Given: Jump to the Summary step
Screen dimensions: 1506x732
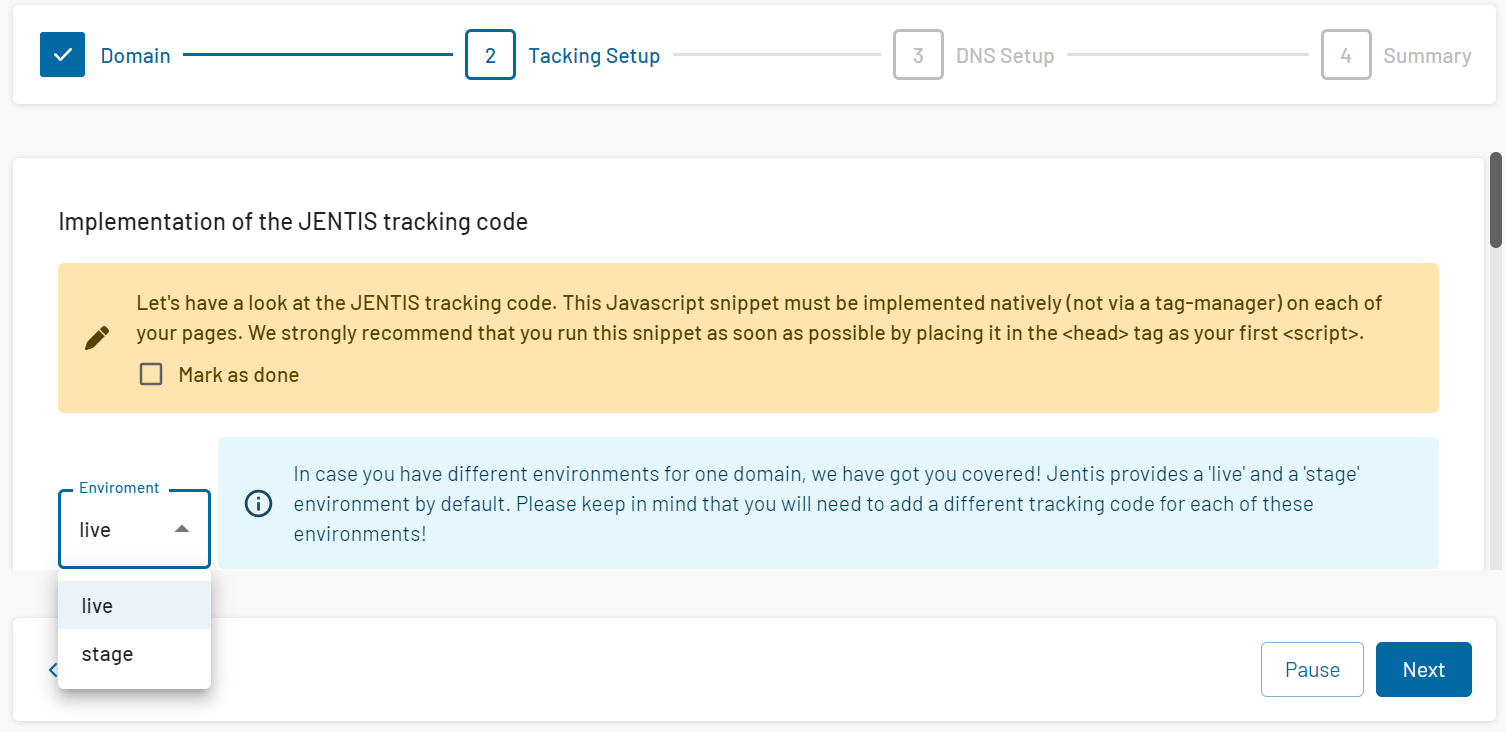Looking at the screenshot, I should [x=1427, y=56].
